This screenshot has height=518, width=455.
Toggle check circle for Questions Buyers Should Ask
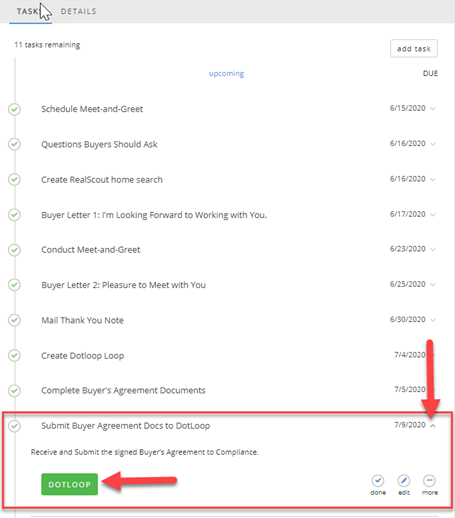pos(14,144)
